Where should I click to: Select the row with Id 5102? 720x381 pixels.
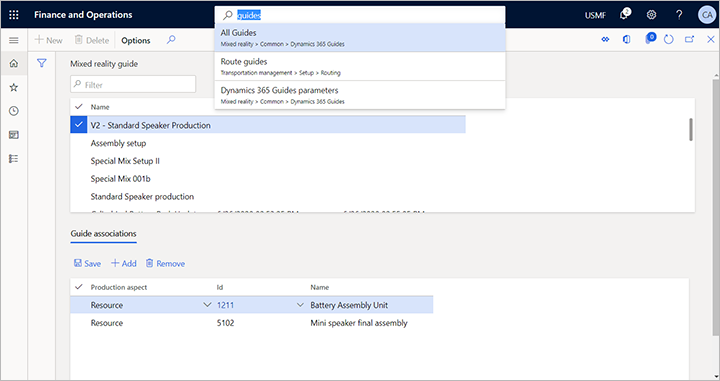(x=252, y=323)
